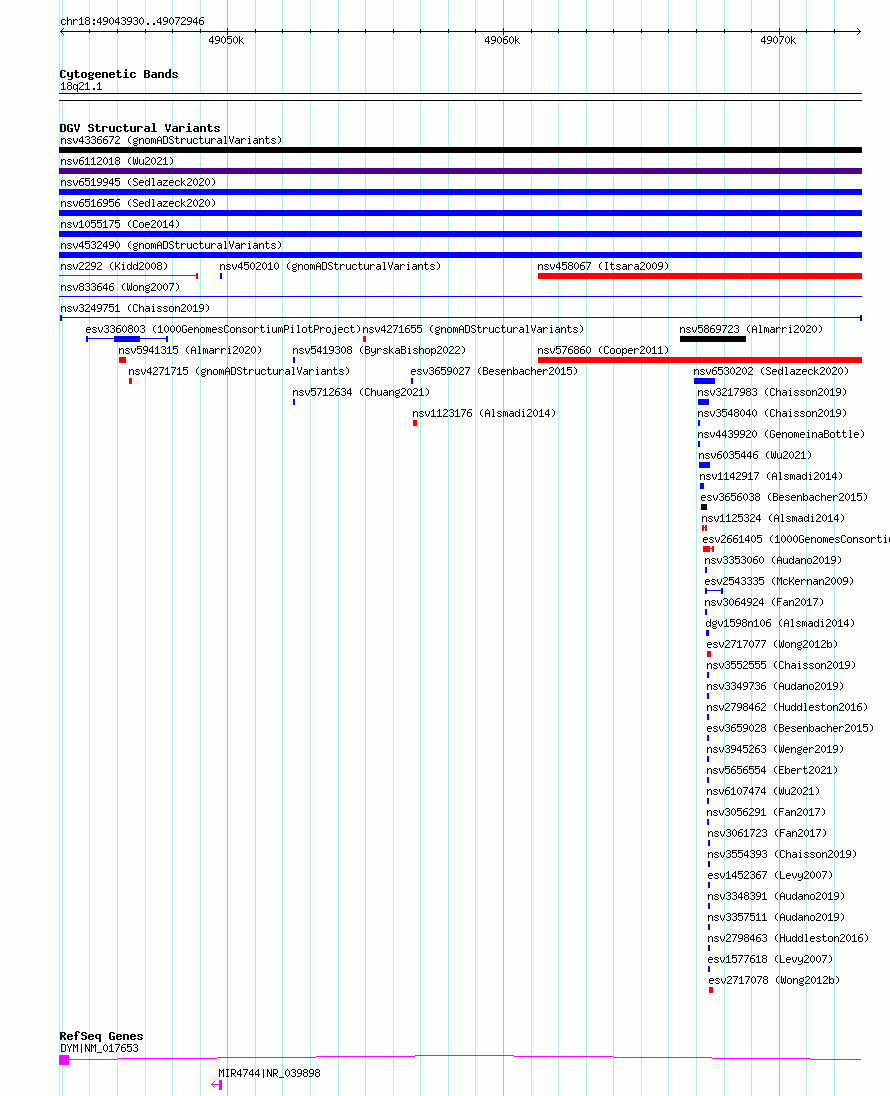Open nsv6035446 (Wu2021) label
The height and width of the screenshot is (1096, 890).
(755, 455)
